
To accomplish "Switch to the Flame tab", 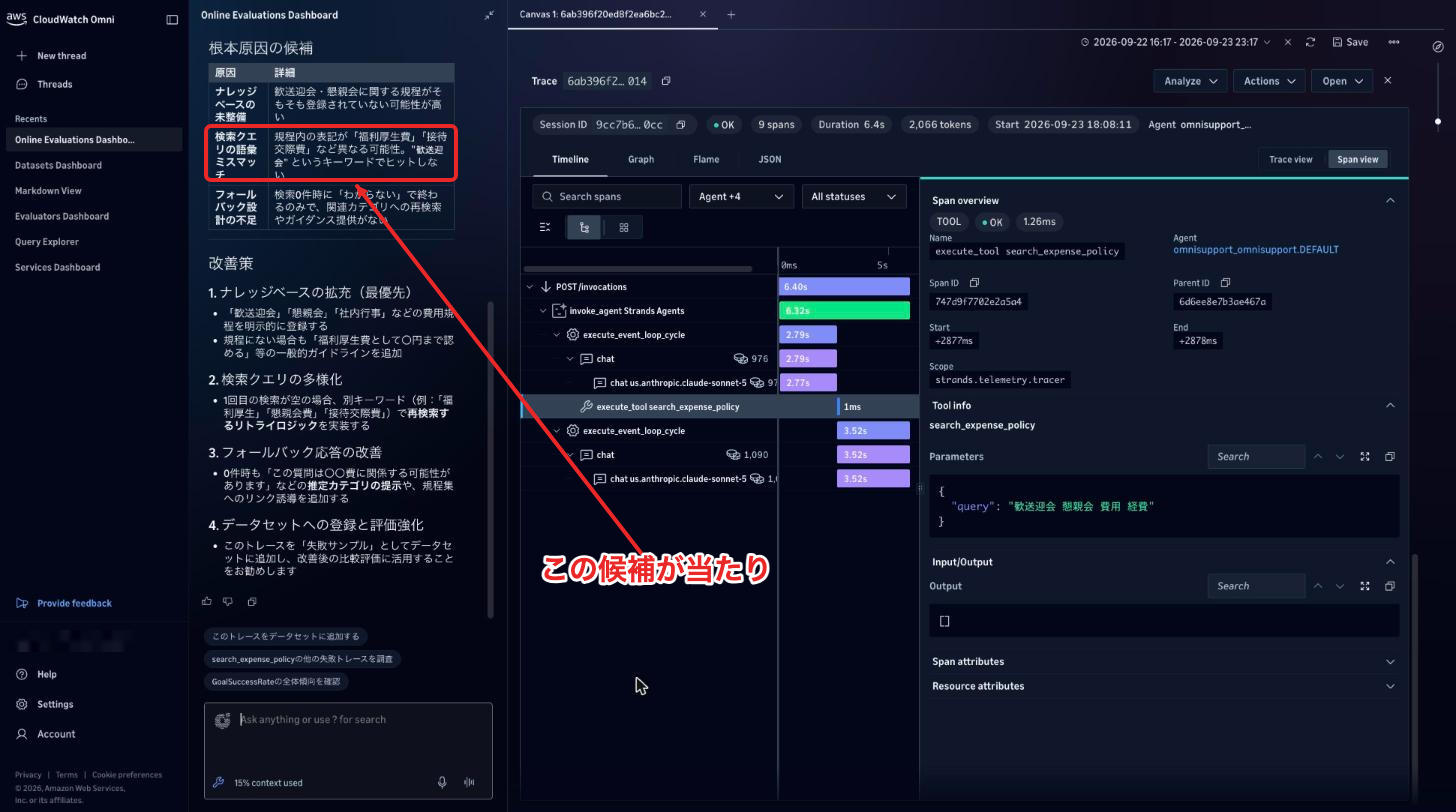I will pyautogui.click(x=706, y=159).
